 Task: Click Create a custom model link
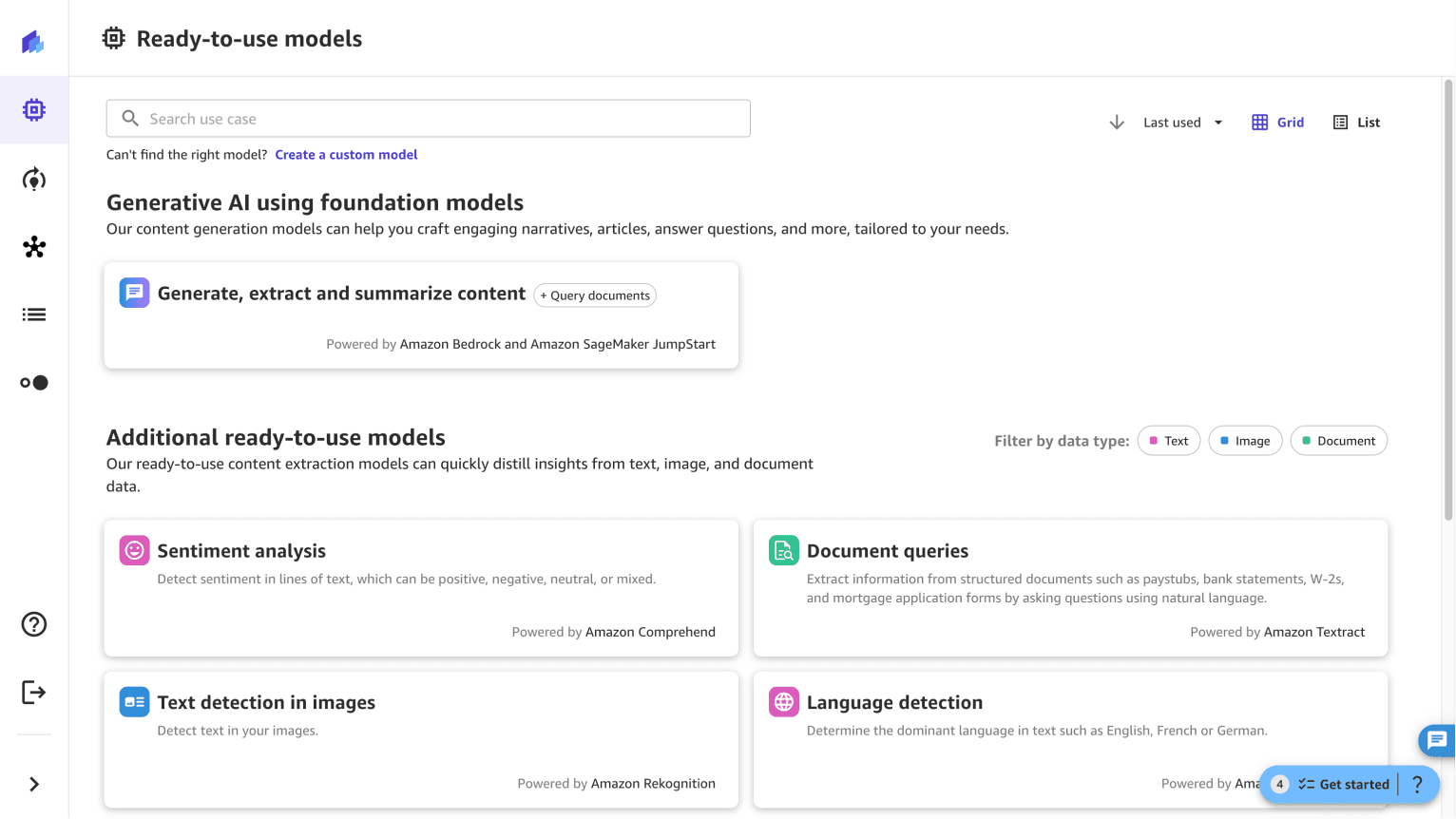pyautogui.click(x=346, y=155)
